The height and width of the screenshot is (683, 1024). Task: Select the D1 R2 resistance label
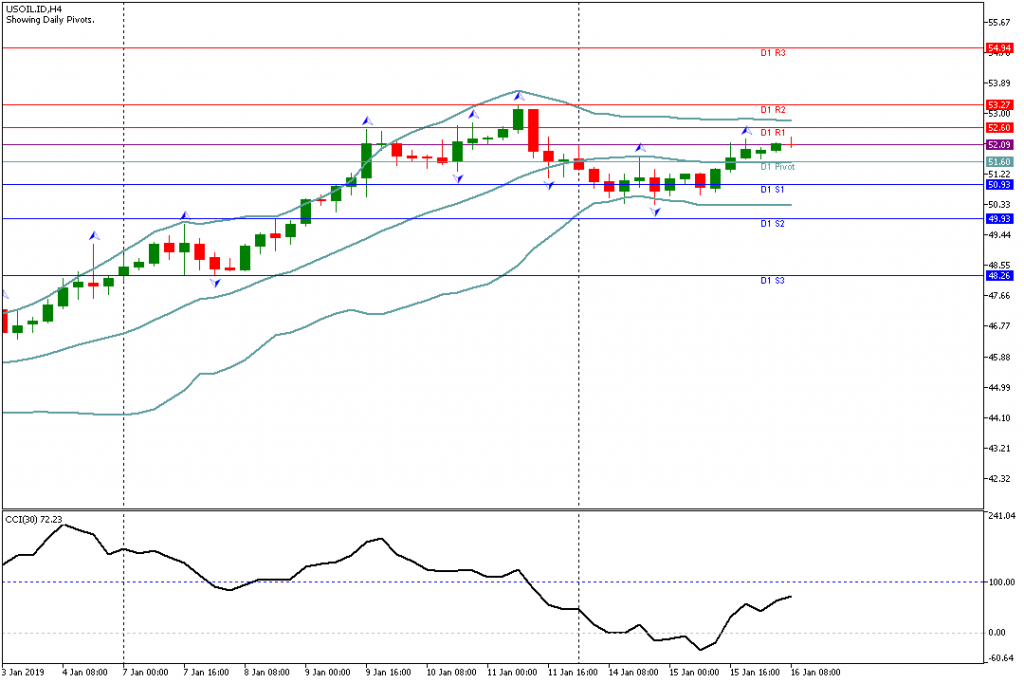pos(772,109)
